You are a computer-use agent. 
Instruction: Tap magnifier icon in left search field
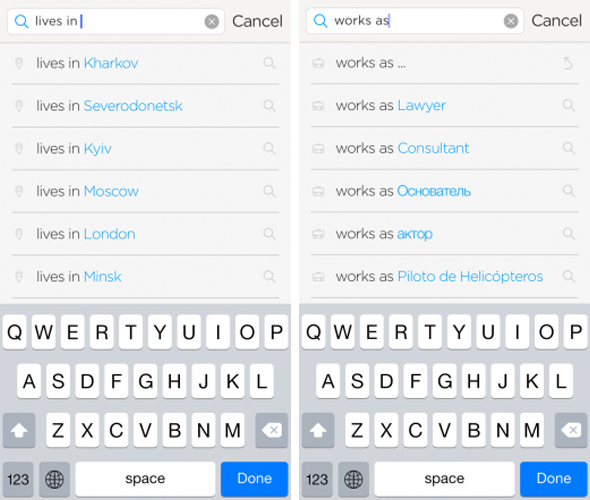[x=21, y=21]
